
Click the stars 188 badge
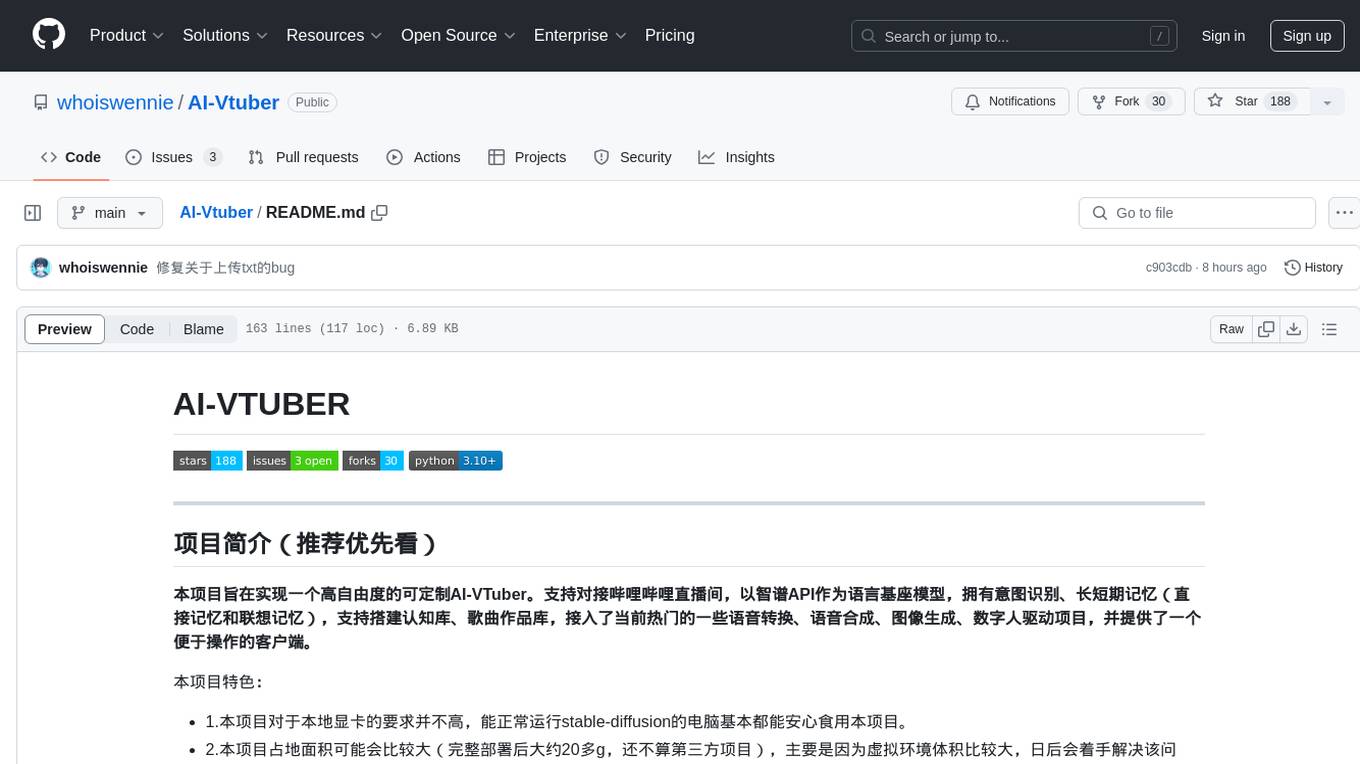click(208, 461)
